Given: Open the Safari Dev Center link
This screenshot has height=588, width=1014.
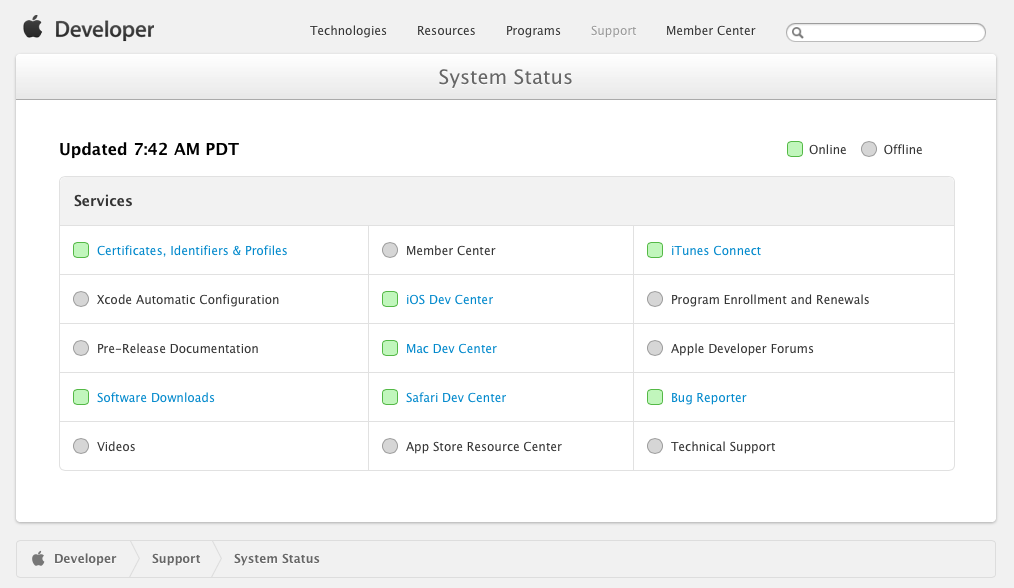Looking at the screenshot, I should tap(456, 397).
